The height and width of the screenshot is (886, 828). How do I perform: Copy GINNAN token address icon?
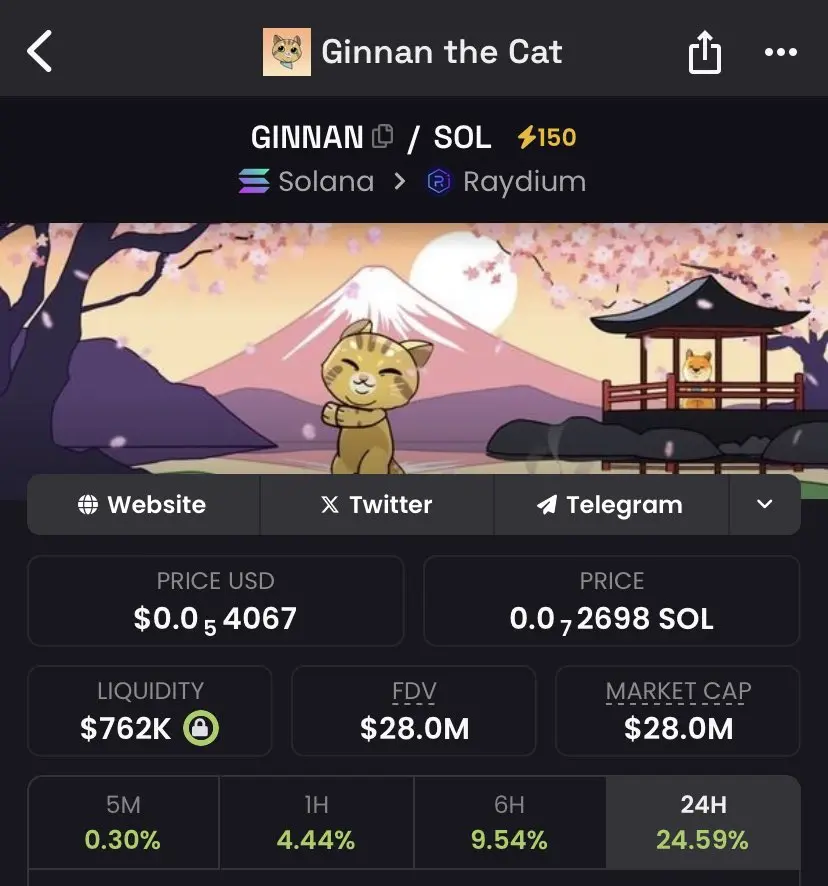pyautogui.click(x=383, y=136)
